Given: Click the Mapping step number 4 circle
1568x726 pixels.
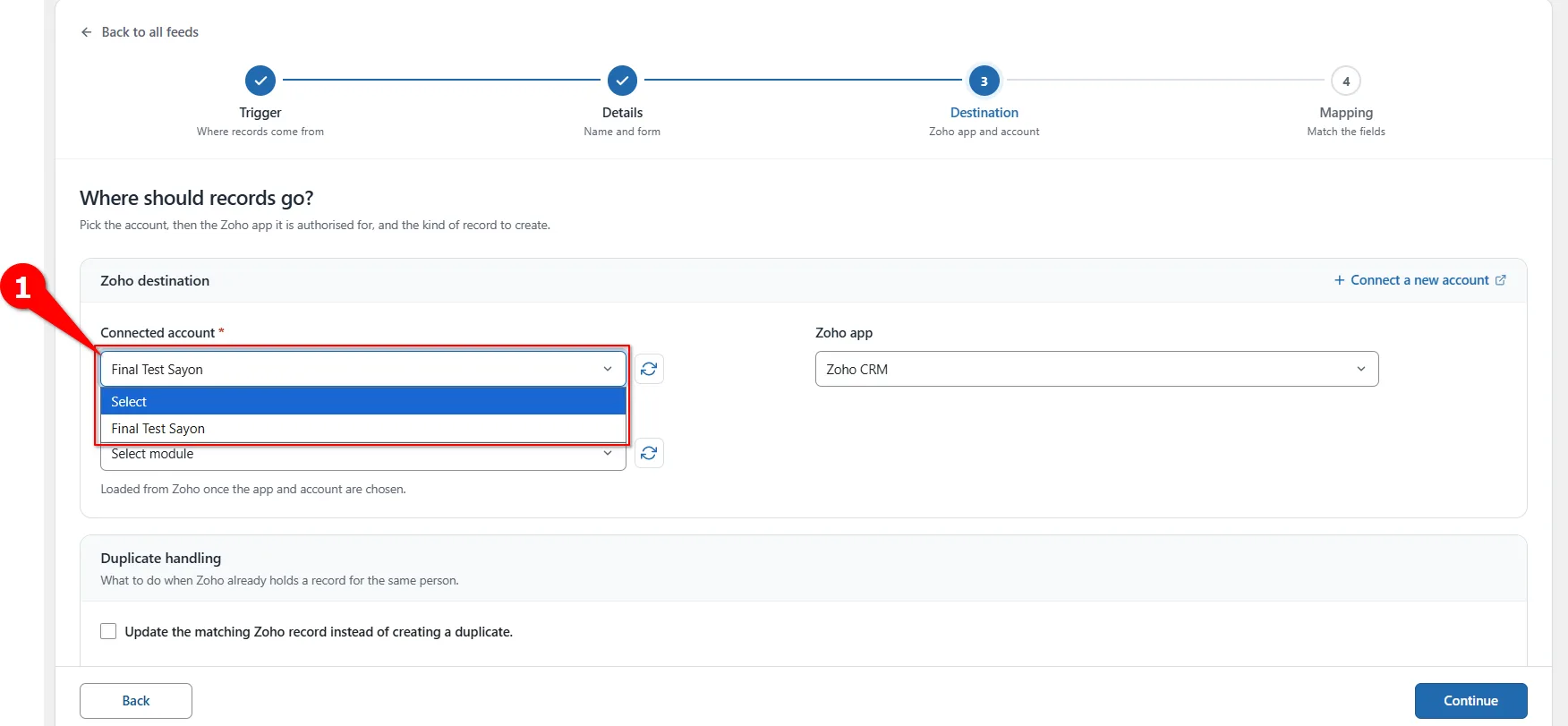Looking at the screenshot, I should click(1346, 81).
